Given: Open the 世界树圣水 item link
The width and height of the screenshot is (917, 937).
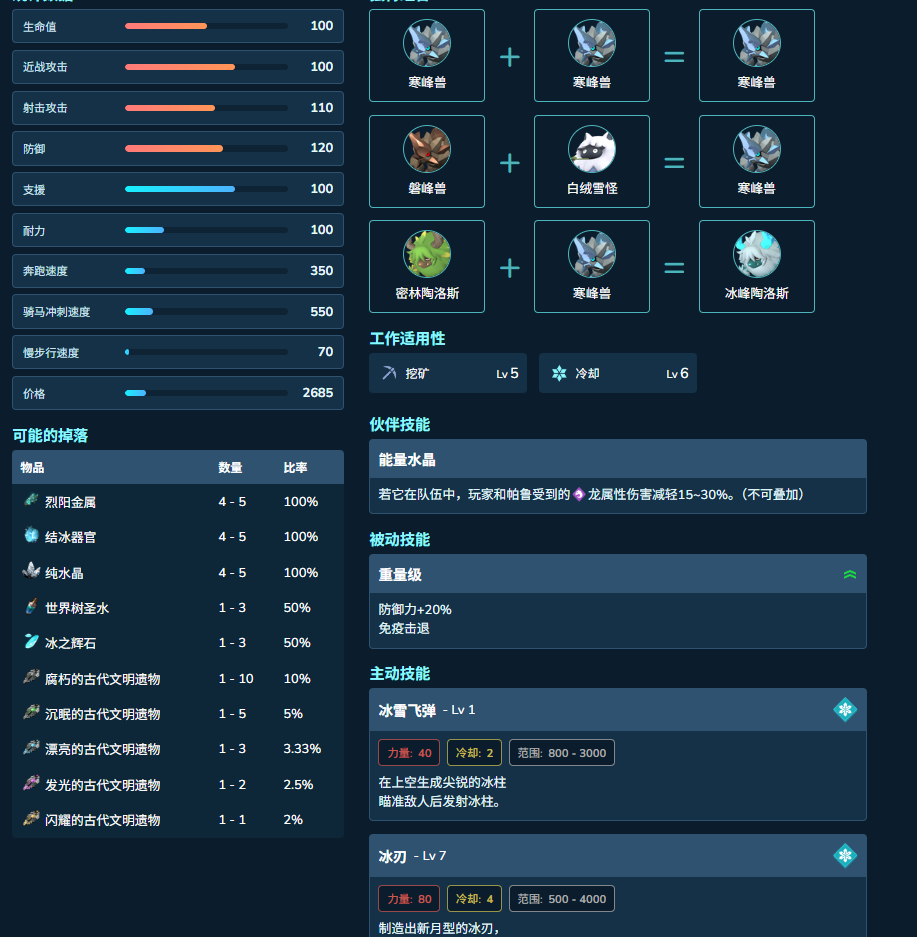Looking at the screenshot, I should [77, 608].
